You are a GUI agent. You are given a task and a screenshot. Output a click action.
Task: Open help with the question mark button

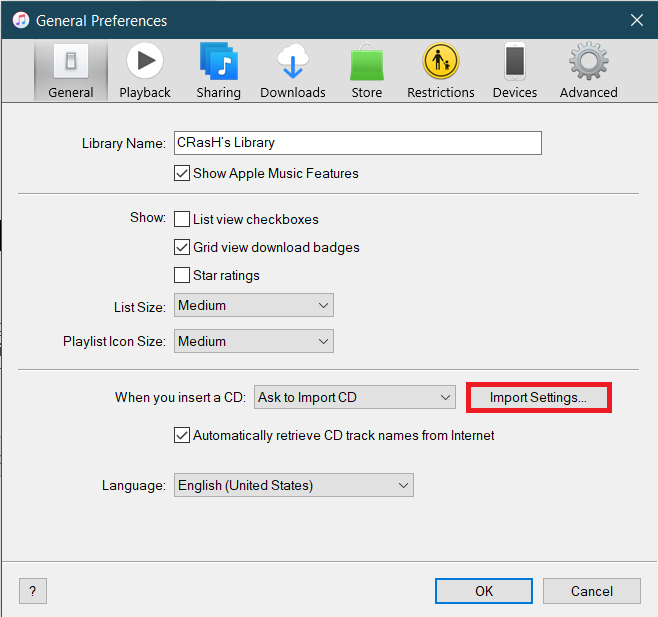point(33,591)
